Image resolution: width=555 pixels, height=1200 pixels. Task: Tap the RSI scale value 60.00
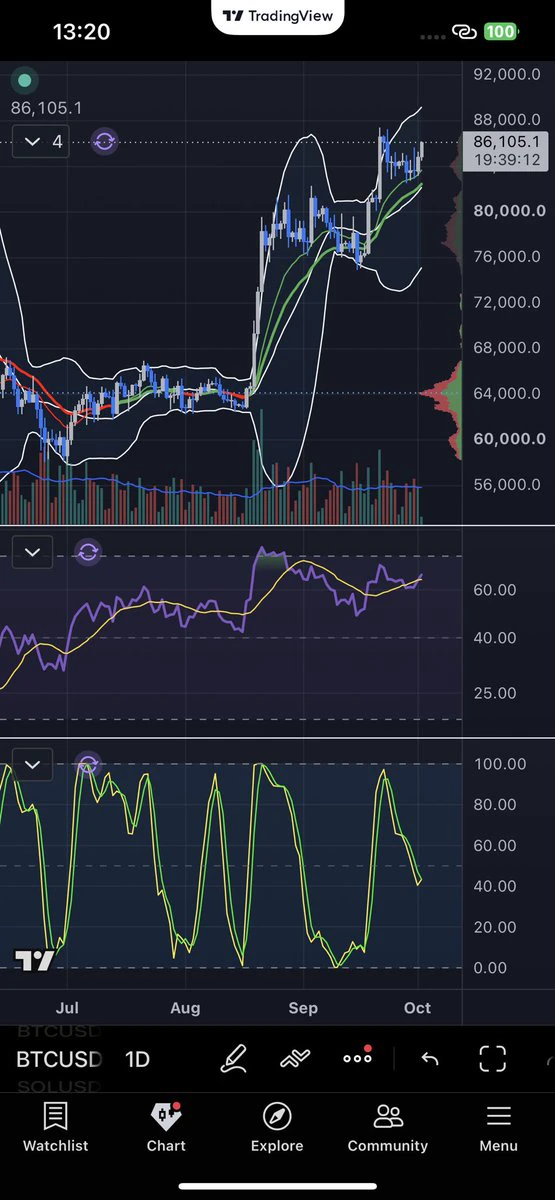point(495,590)
